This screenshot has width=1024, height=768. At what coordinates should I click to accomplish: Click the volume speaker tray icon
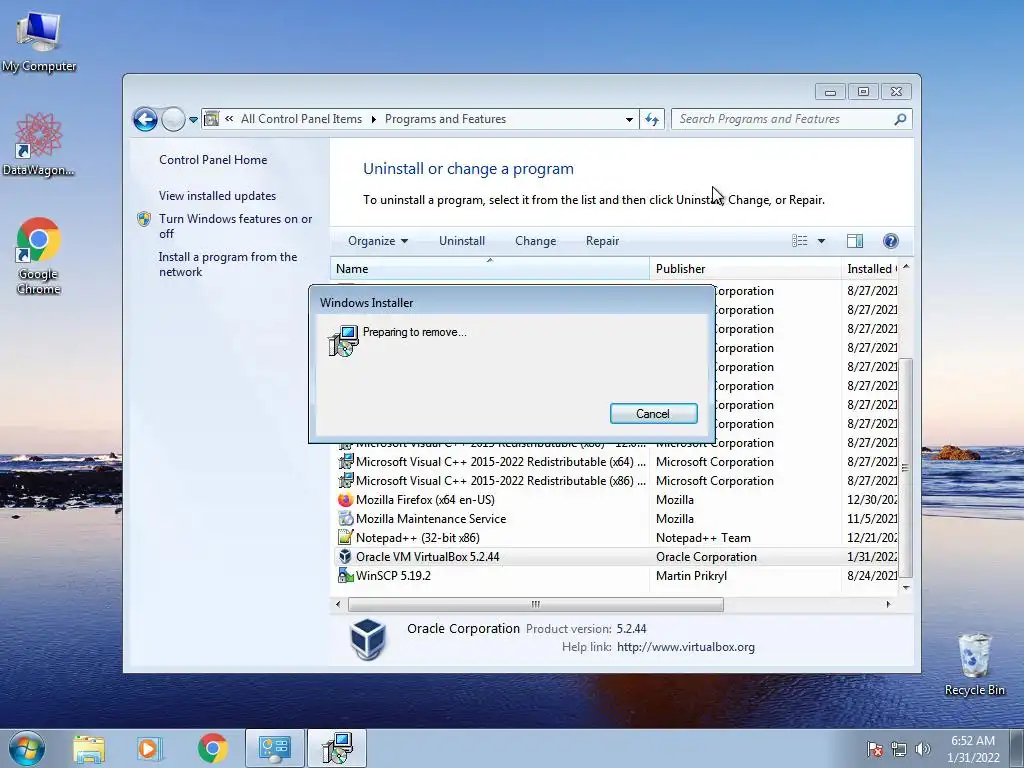click(922, 749)
